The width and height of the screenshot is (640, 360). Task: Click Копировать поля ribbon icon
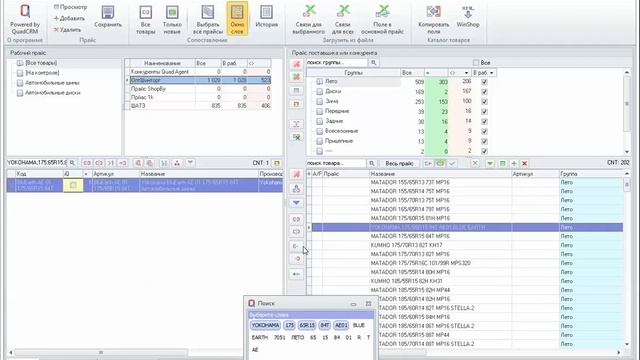[x=433, y=20]
